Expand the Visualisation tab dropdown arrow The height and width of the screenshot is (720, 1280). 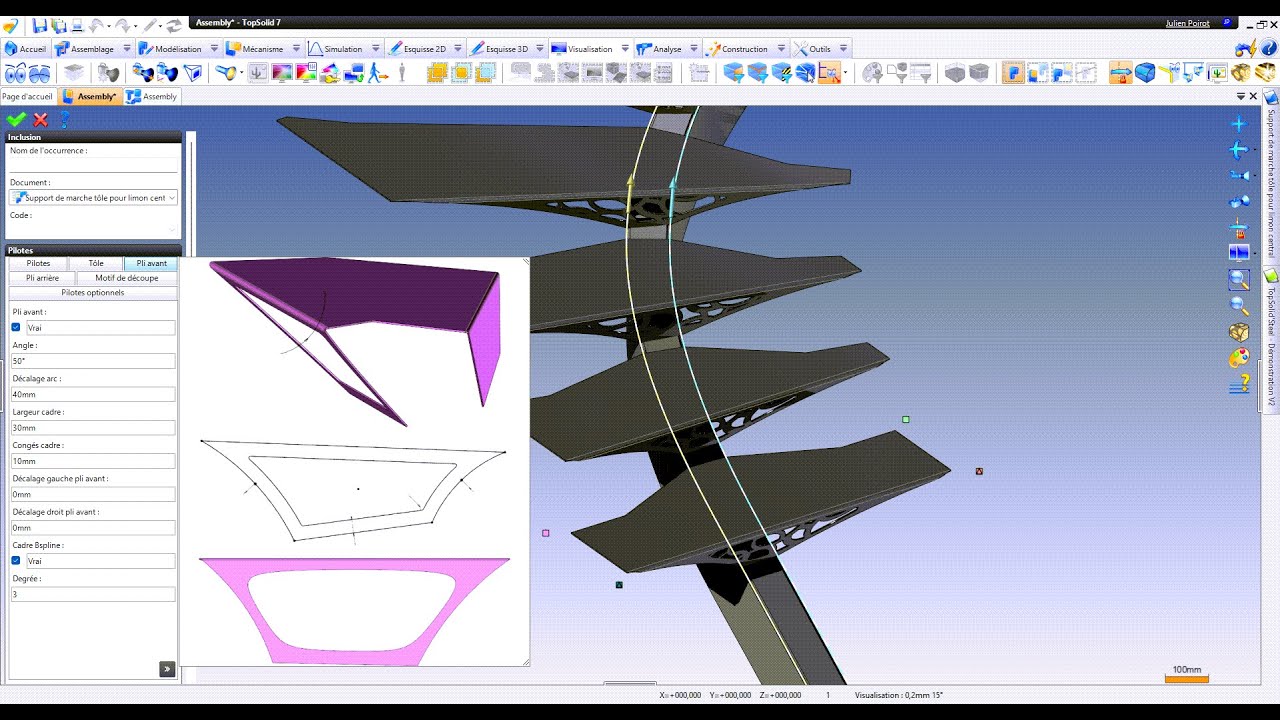[x=625, y=48]
